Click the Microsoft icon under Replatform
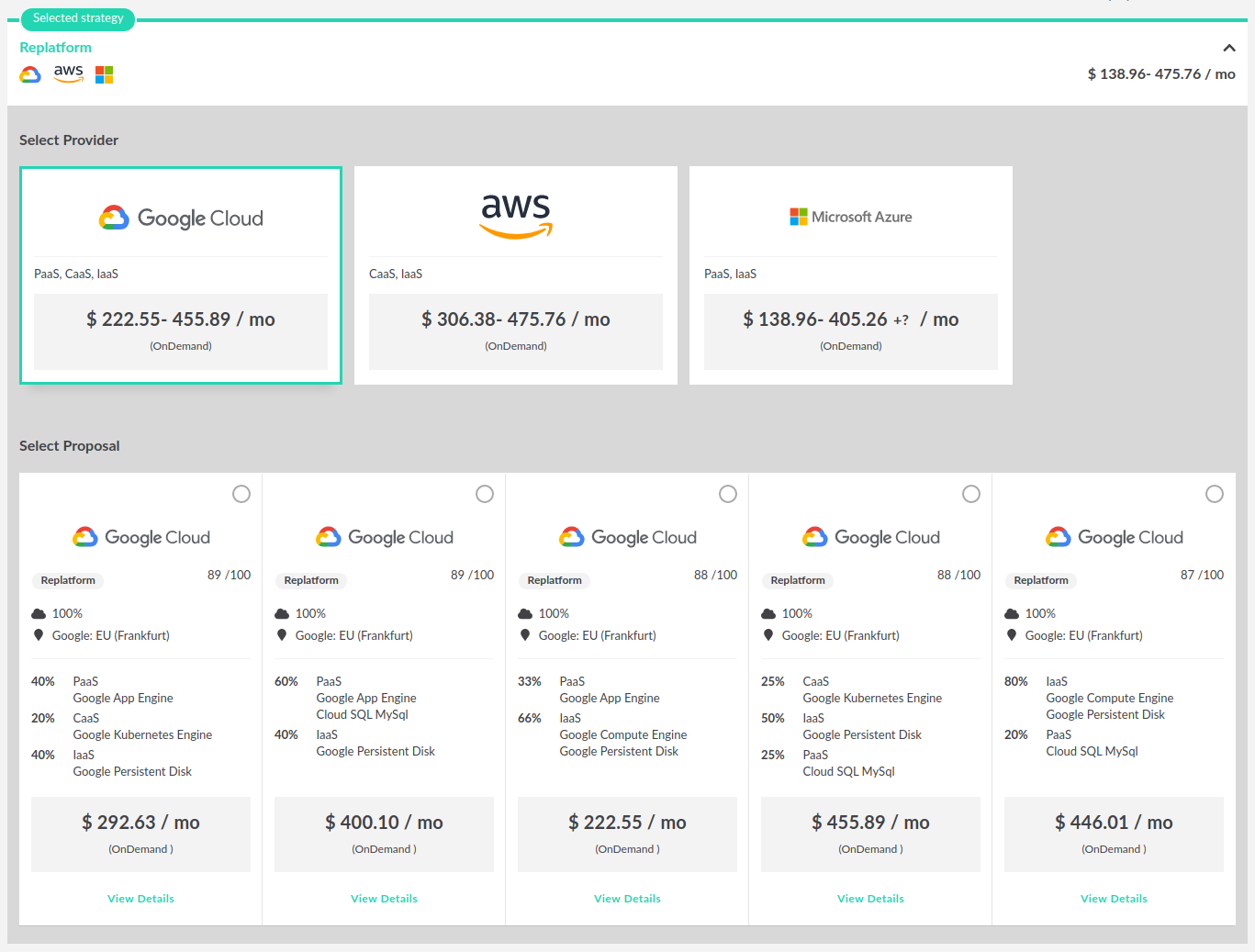The image size is (1255, 952). pos(105,74)
